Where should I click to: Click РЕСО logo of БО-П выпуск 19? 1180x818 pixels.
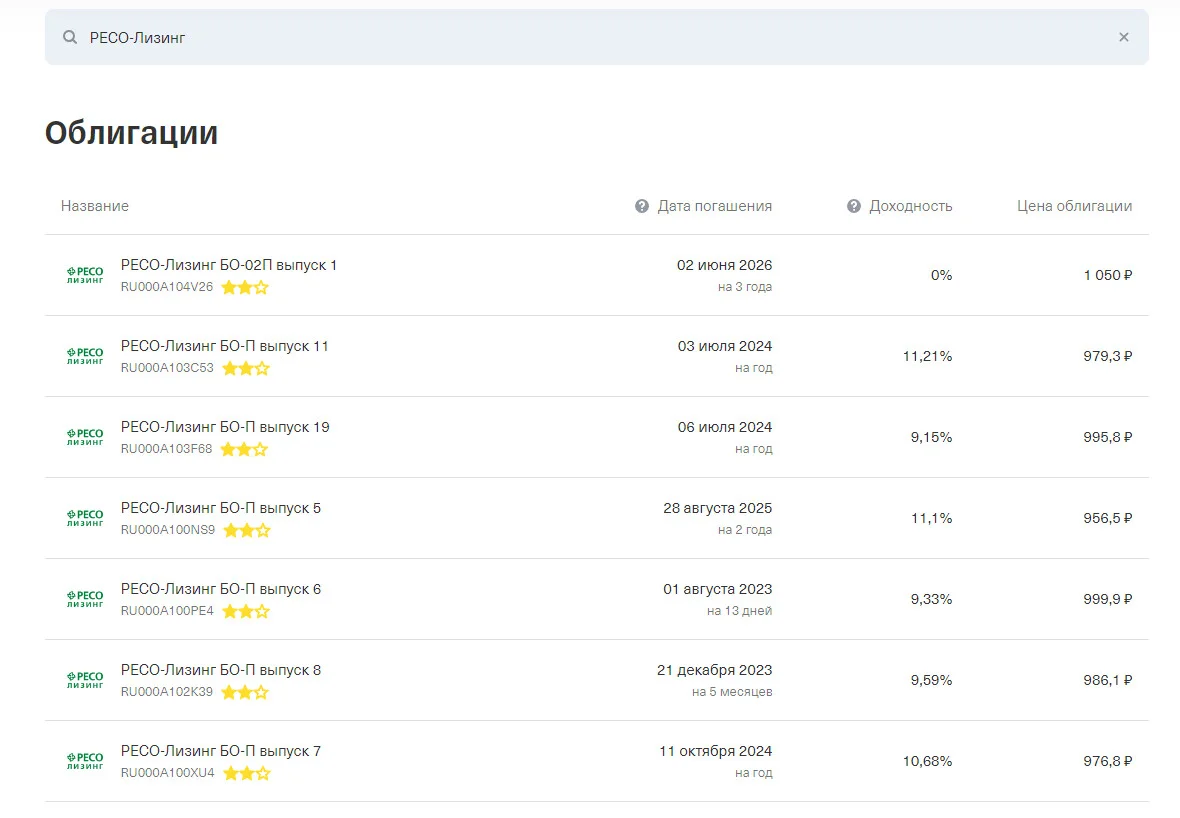(85, 437)
